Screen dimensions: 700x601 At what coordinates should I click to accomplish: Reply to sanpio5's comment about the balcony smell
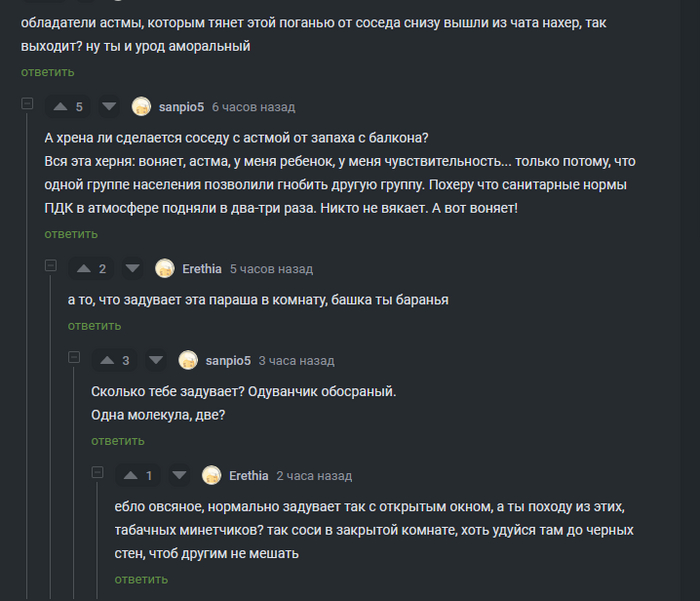[x=71, y=234]
